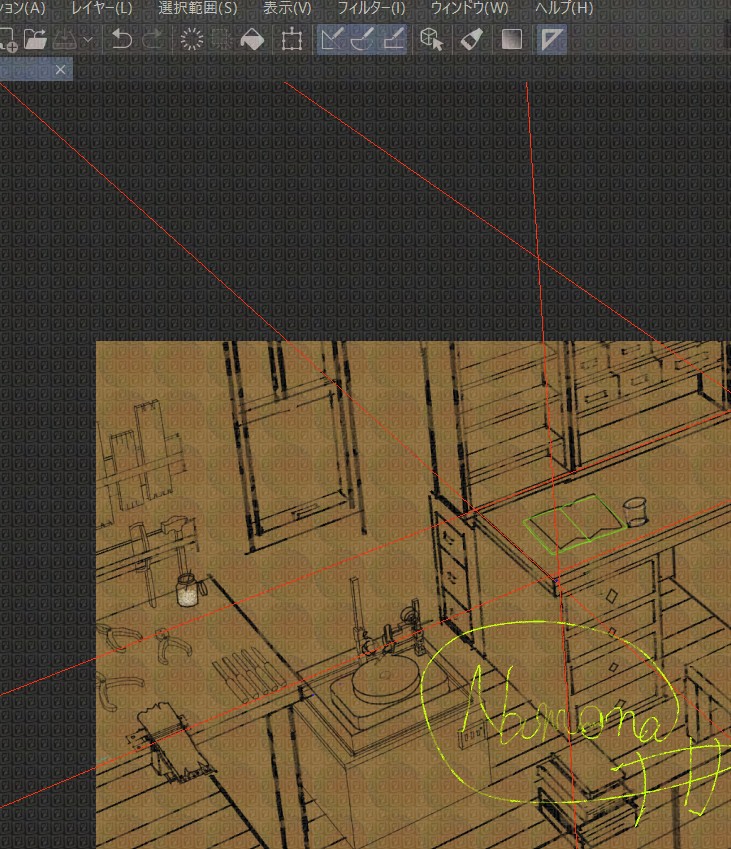
Task: Open the レイヤー(L) menu
Action: (x=101, y=8)
